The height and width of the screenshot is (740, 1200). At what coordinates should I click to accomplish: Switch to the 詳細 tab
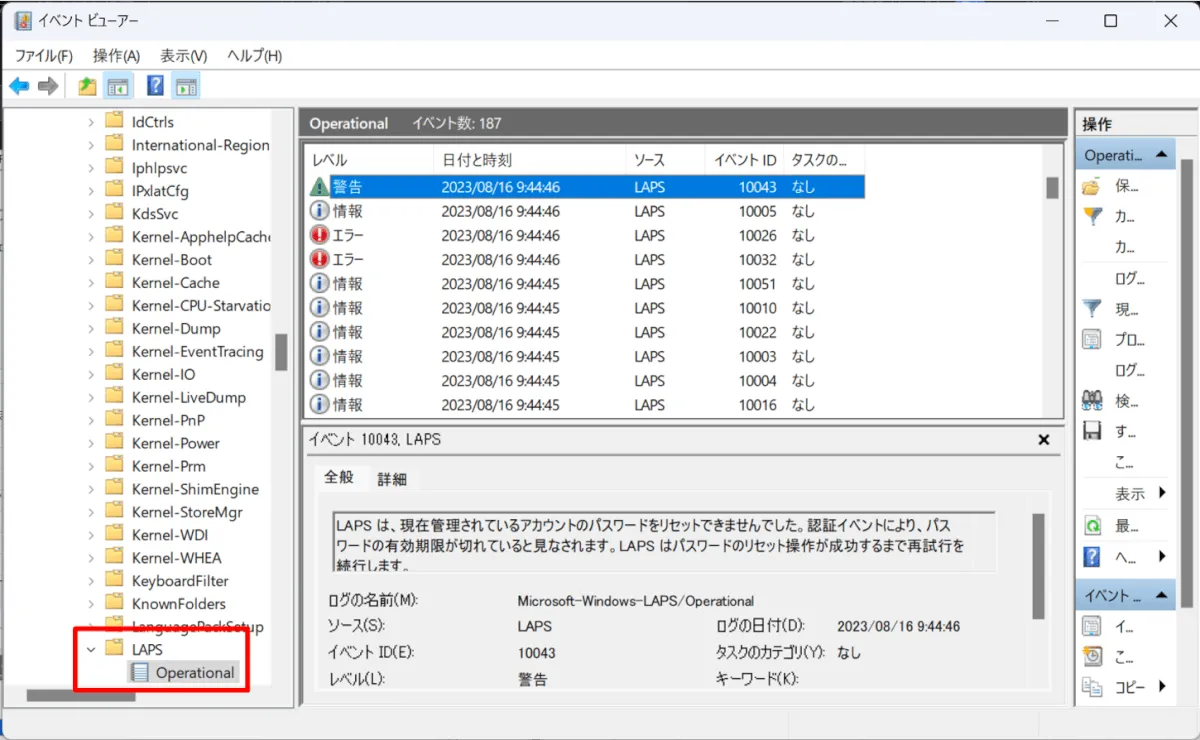click(392, 479)
